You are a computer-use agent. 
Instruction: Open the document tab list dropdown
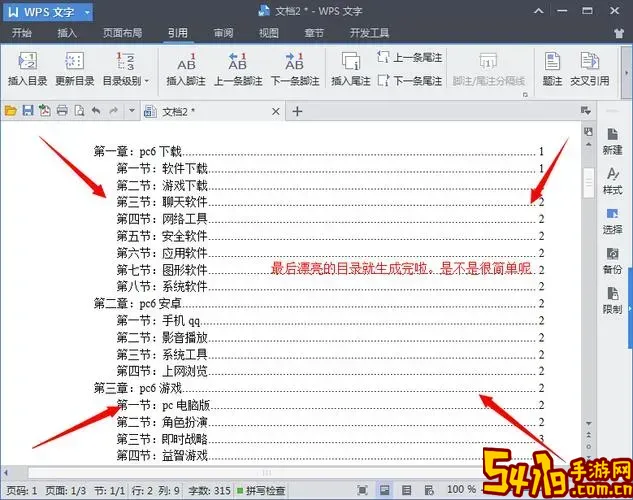(x=586, y=110)
